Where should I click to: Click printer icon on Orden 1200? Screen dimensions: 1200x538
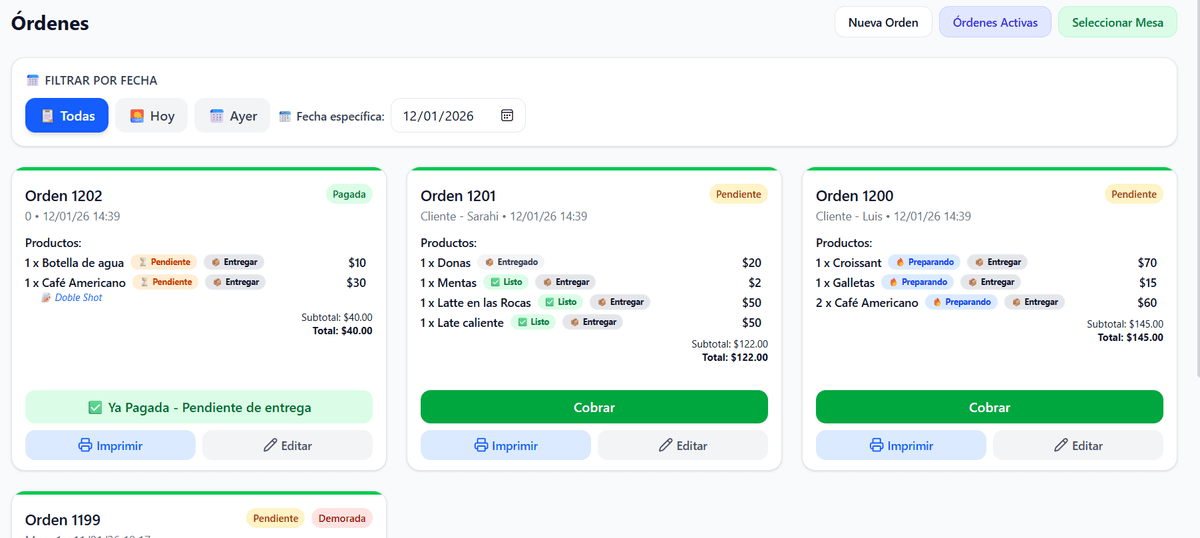click(x=876, y=446)
